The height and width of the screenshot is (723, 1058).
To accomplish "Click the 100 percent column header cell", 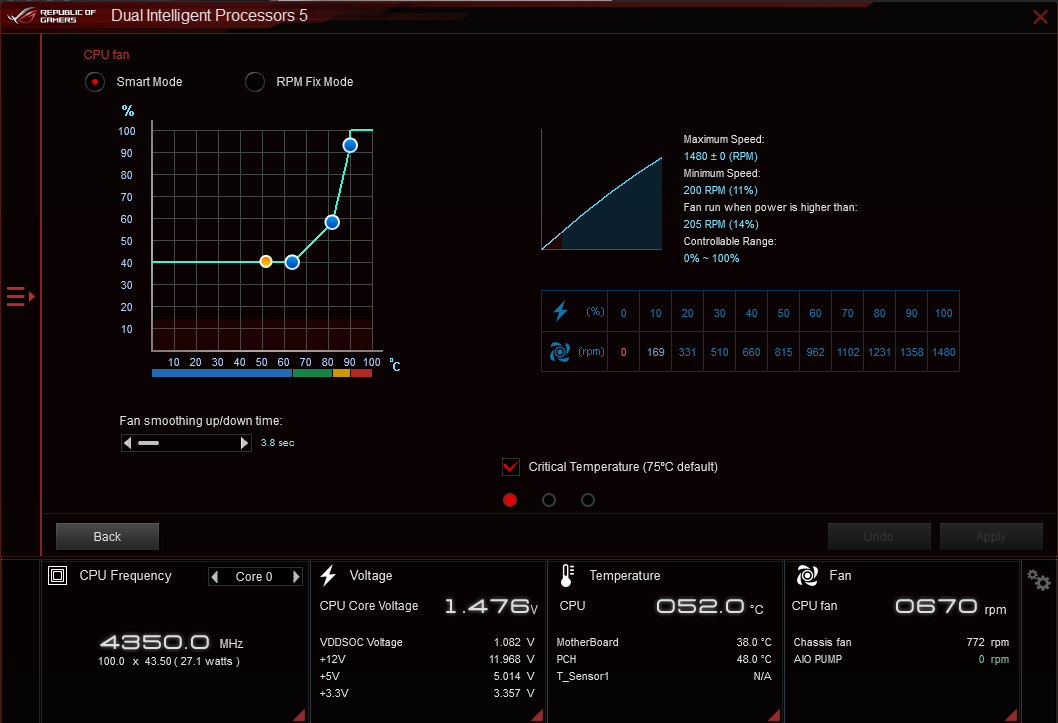I will click(943, 313).
